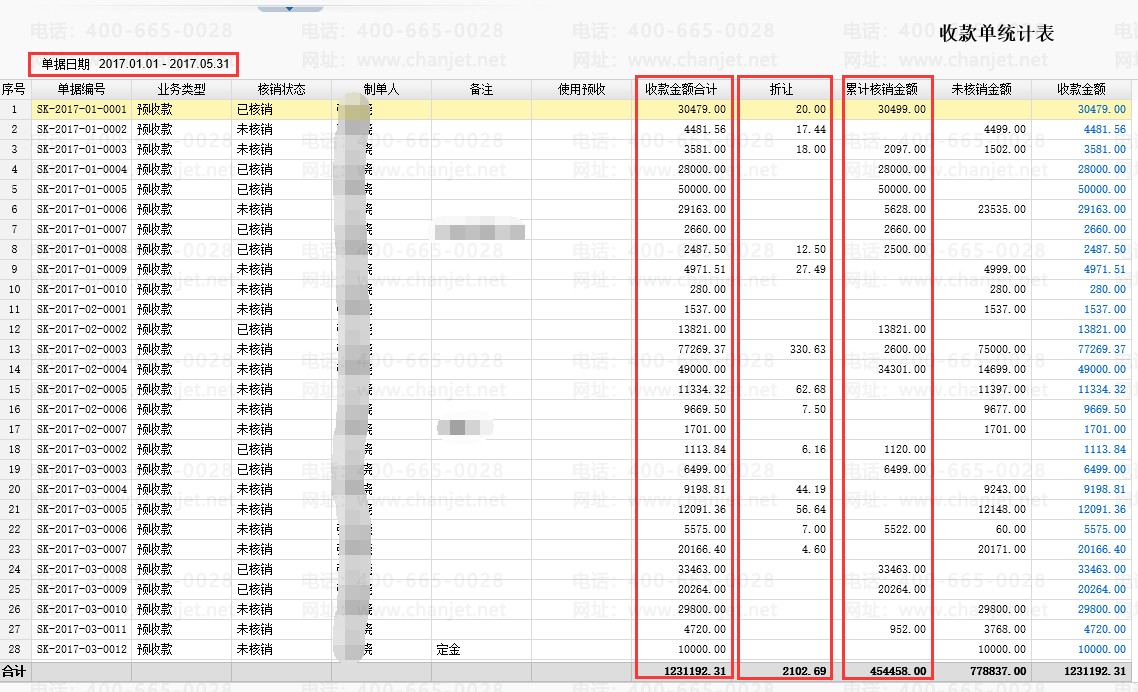
Task: Sort by the 序号 column header
Action: pos(14,89)
